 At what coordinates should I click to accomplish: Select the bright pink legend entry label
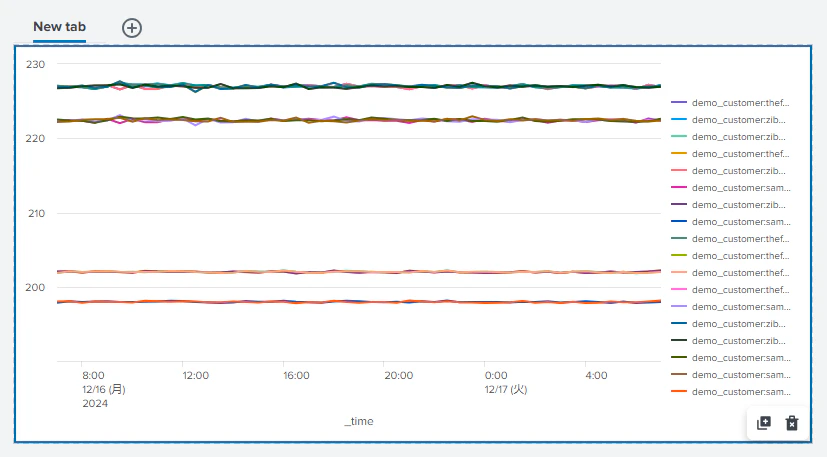741,290
